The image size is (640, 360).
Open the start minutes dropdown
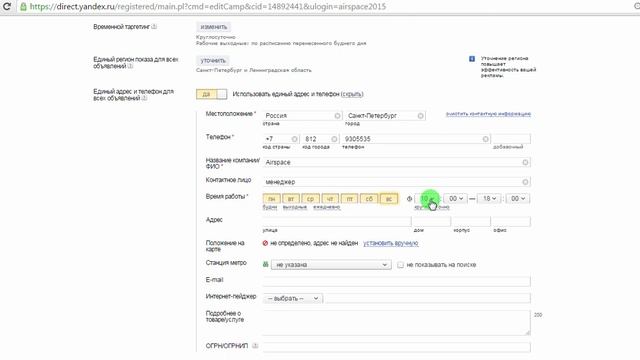click(456, 199)
